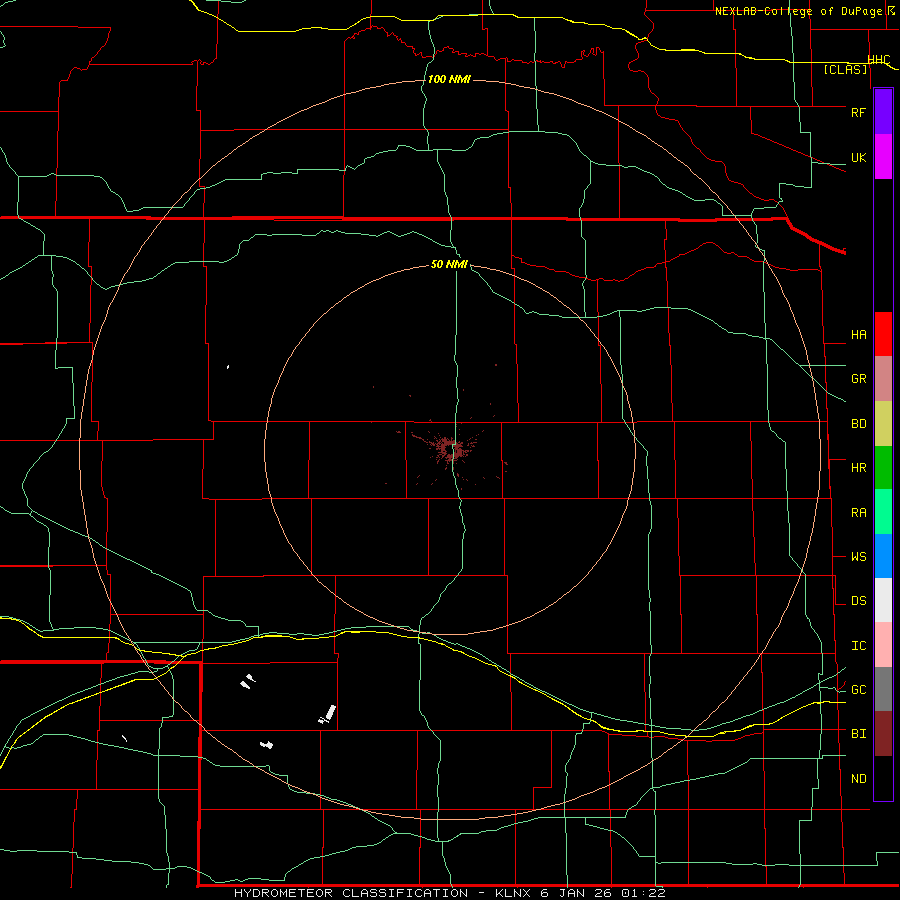Click the NEXLAB-College of DuPage text
This screenshot has height=900, width=900.
(x=798, y=11)
